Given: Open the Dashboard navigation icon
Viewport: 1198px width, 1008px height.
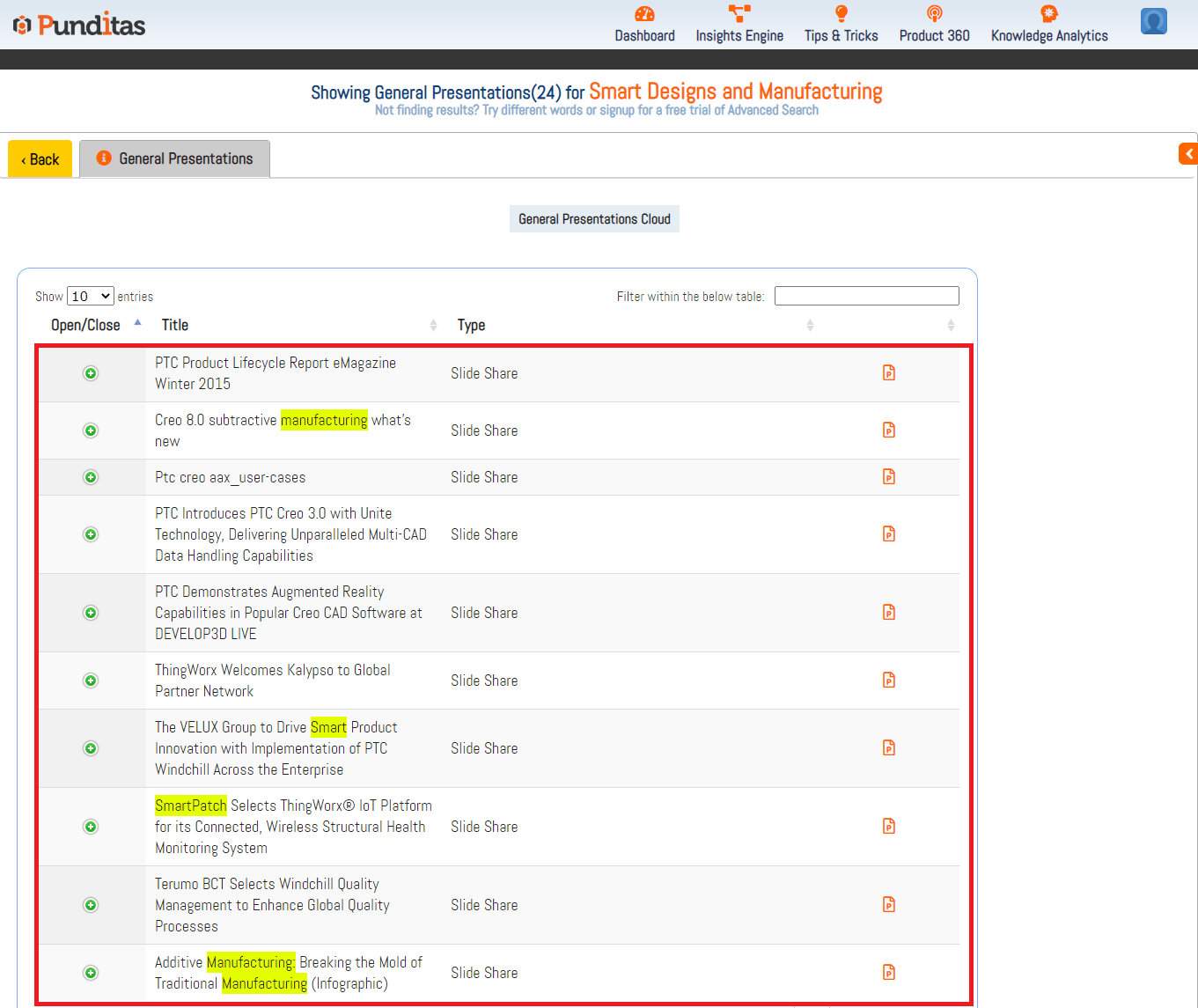Looking at the screenshot, I should [x=644, y=15].
